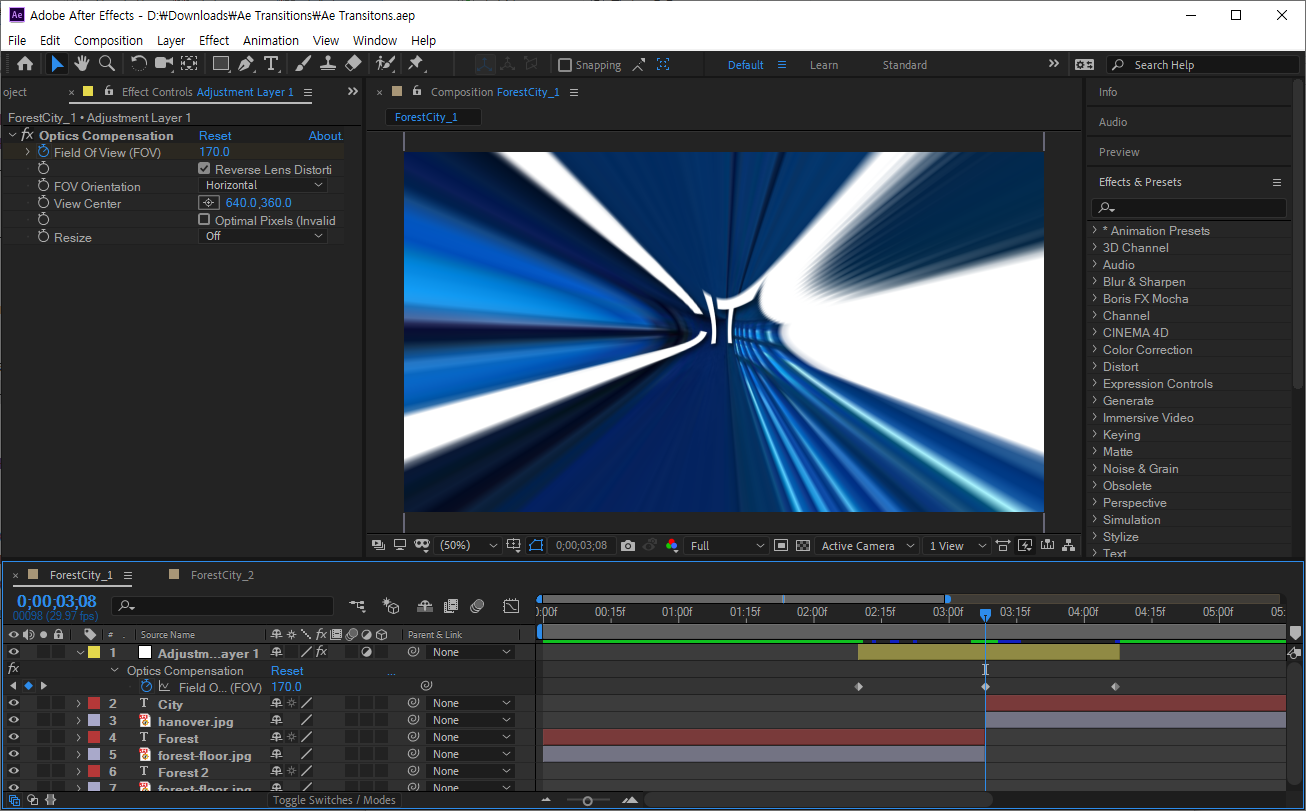The image size is (1306, 811).
Task: Toggle the fx switch of Optics Compensation
Action: pos(27,135)
